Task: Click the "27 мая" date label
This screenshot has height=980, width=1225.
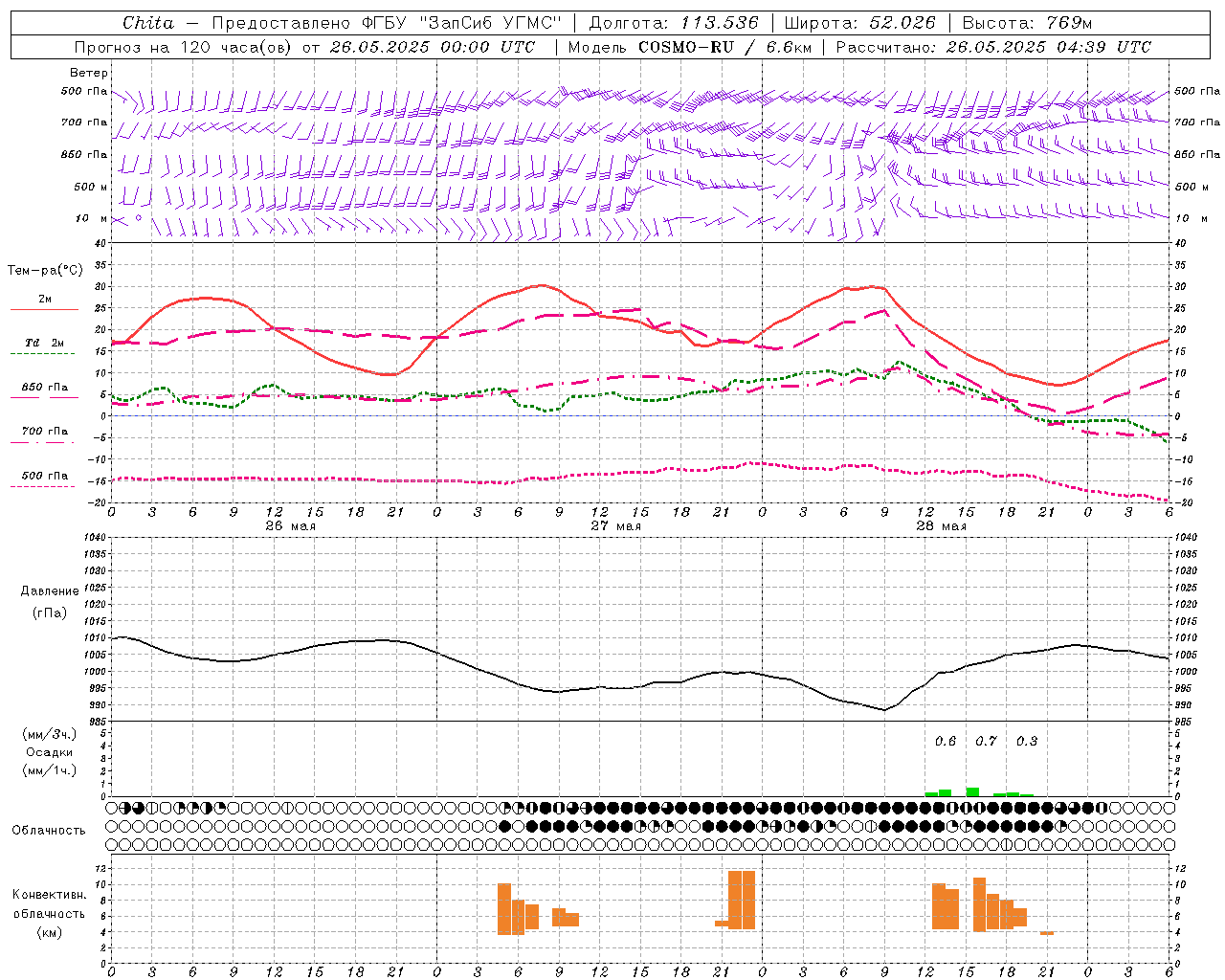Action: click(615, 526)
